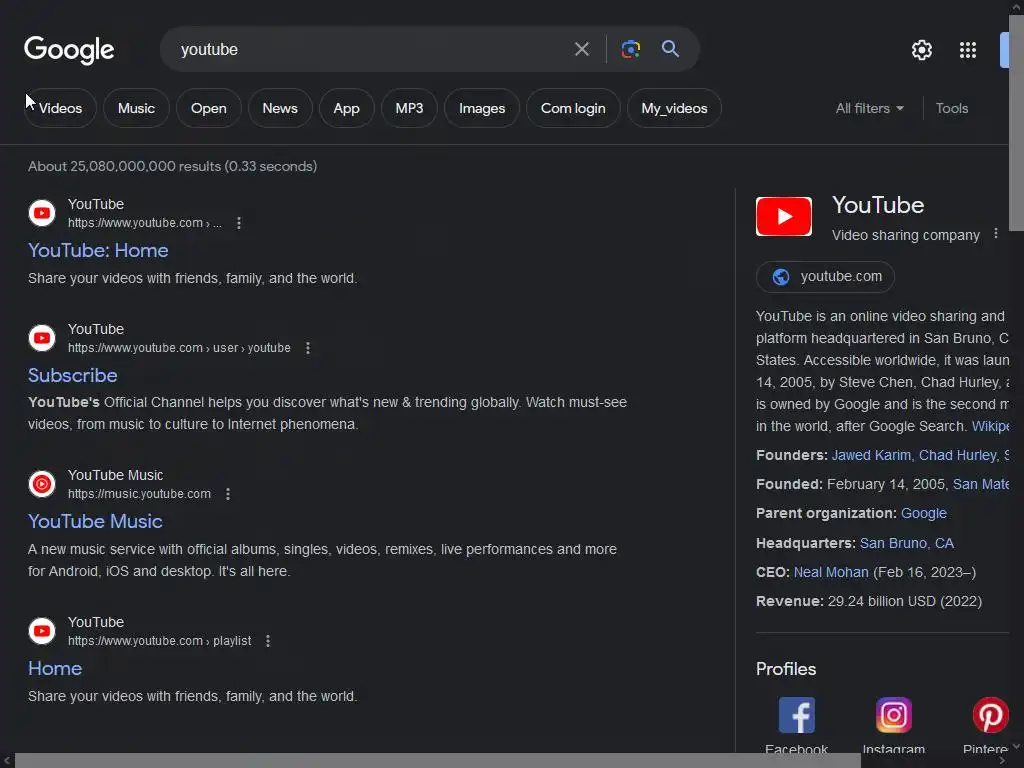Open the Facebook profile icon
This screenshot has width=1024, height=768.
coord(796,715)
